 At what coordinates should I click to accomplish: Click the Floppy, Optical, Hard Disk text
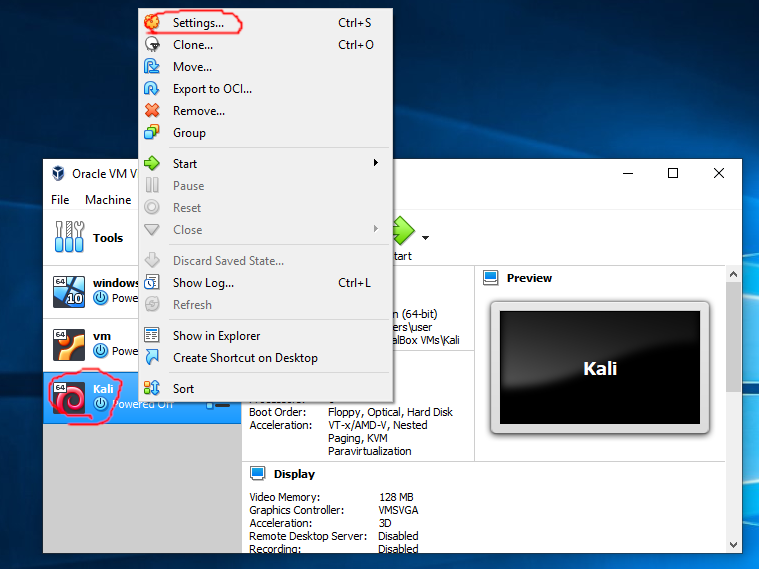point(390,412)
